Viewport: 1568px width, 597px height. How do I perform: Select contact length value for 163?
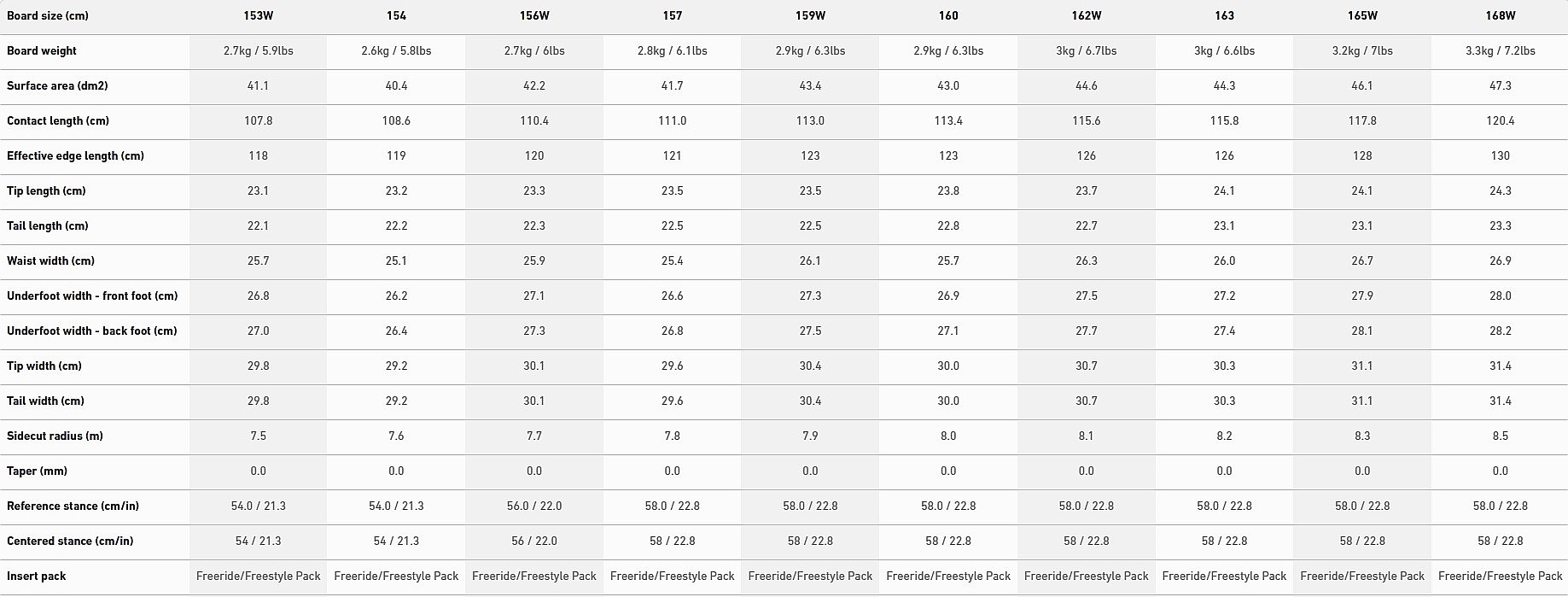click(x=1224, y=120)
